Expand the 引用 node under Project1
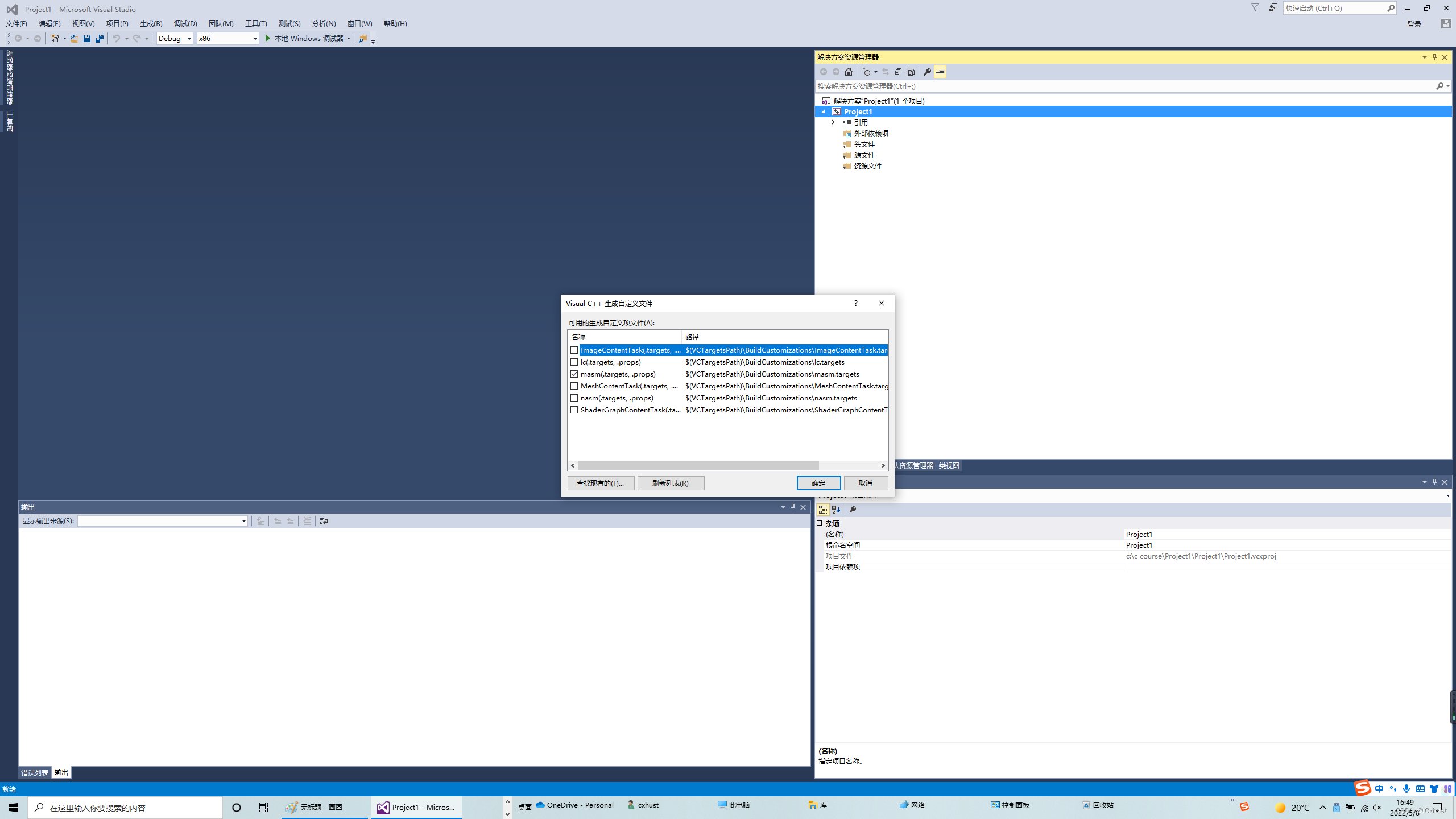The width and height of the screenshot is (1456, 819). [833, 122]
